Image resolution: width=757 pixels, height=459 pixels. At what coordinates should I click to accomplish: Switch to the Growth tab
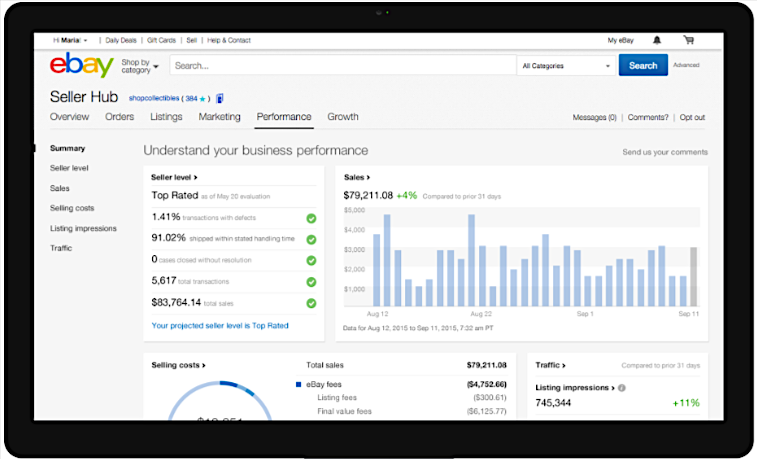click(x=343, y=117)
